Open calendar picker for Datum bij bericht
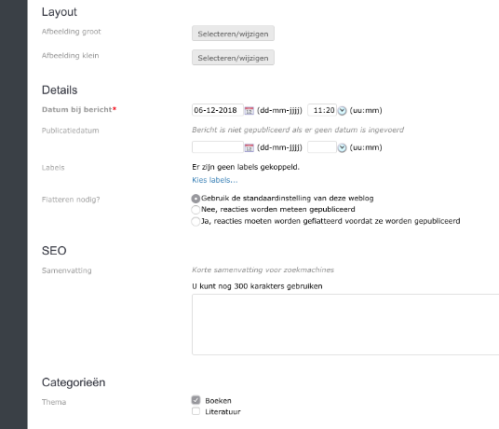Image resolution: width=499 pixels, height=429 pixels. [x=249, y=111]
